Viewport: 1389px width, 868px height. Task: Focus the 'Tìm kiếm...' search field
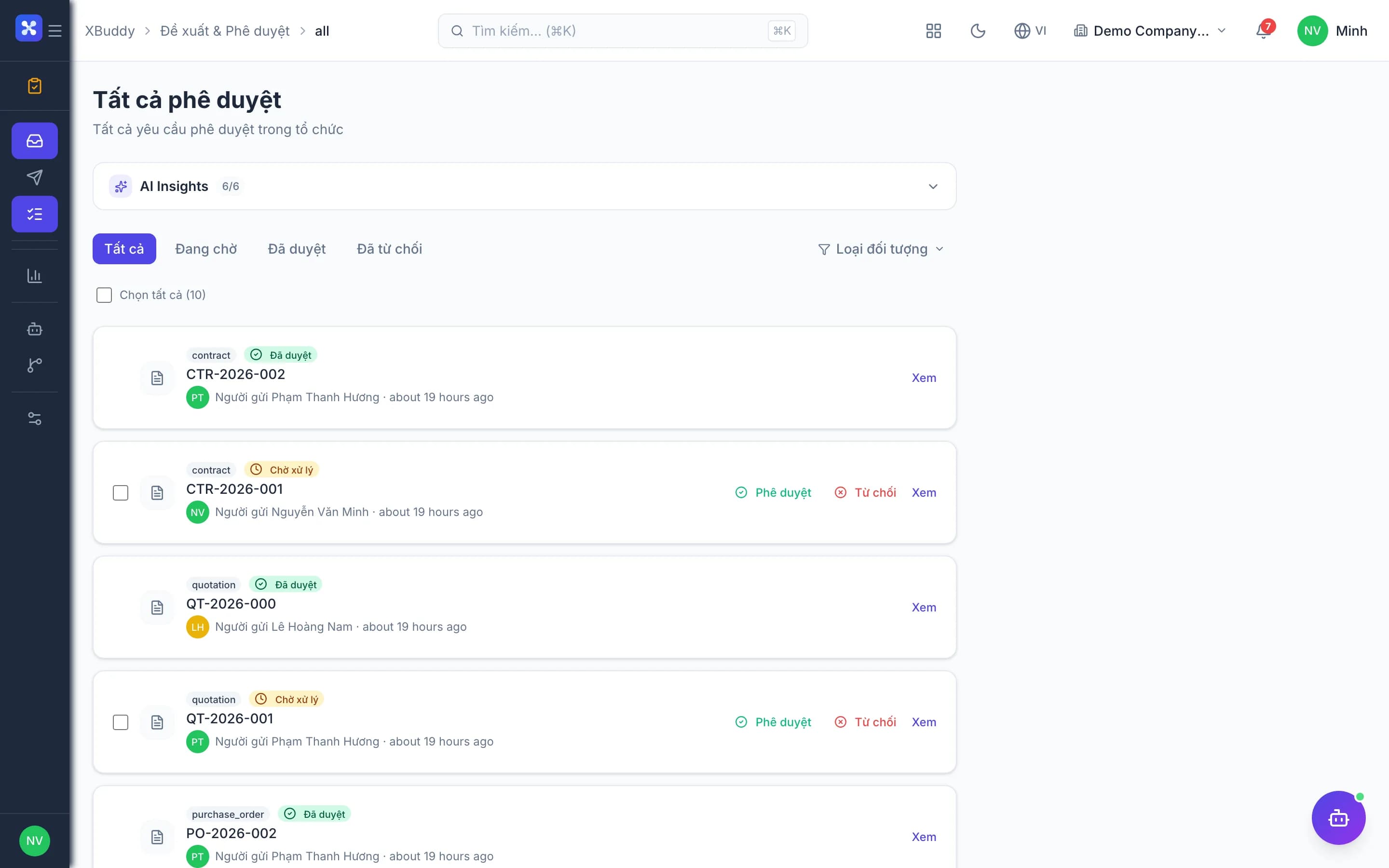coord(623,31)
